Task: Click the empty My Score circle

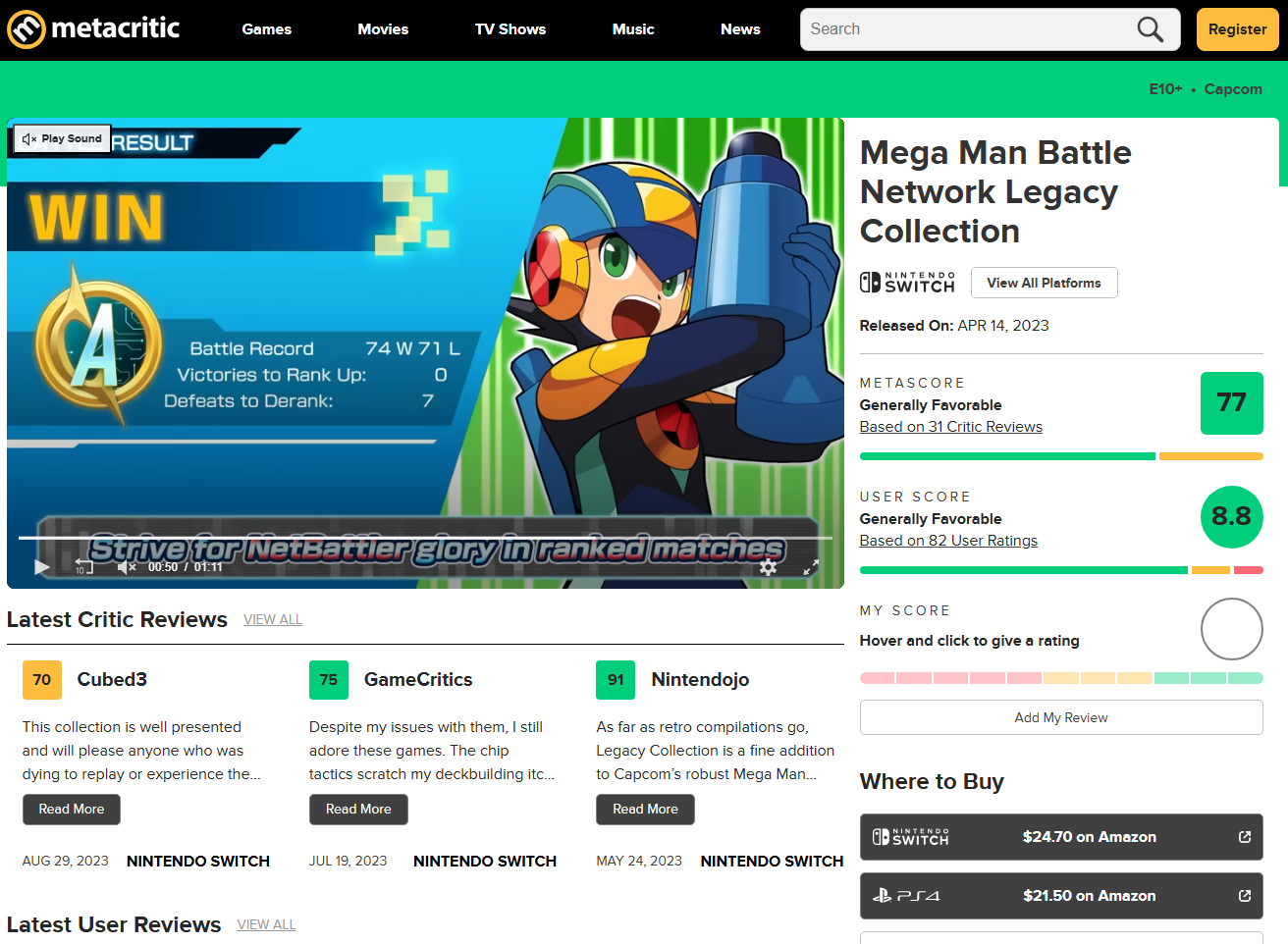Action: click(x=1231, y=629)
